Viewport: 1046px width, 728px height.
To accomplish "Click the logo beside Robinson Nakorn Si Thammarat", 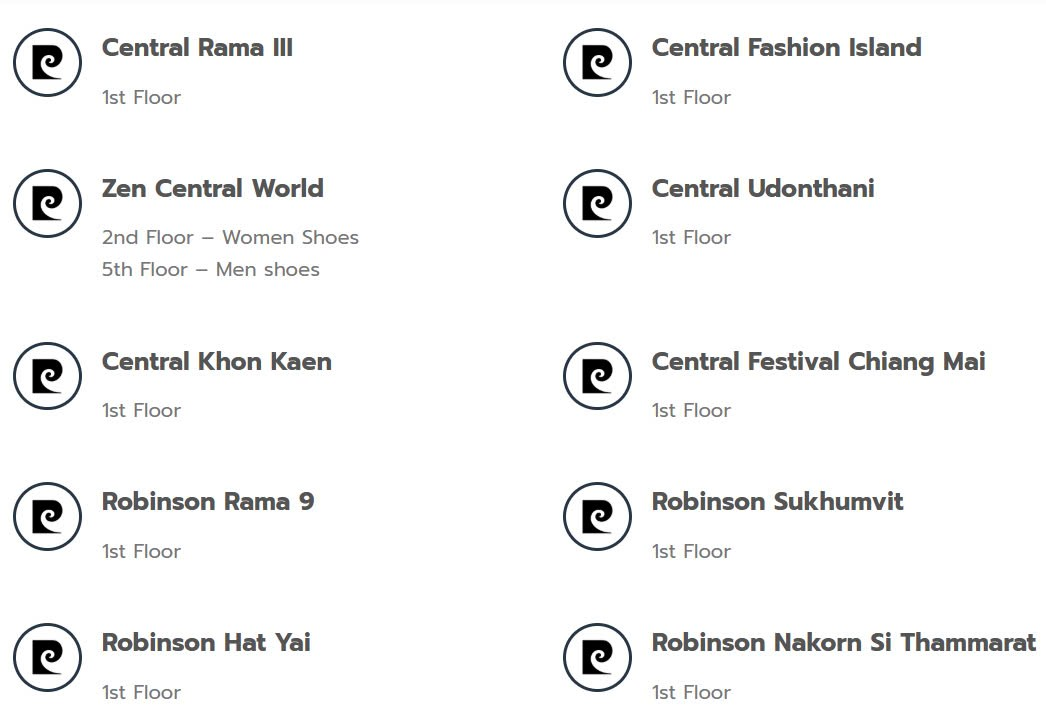I will (597, 658).
